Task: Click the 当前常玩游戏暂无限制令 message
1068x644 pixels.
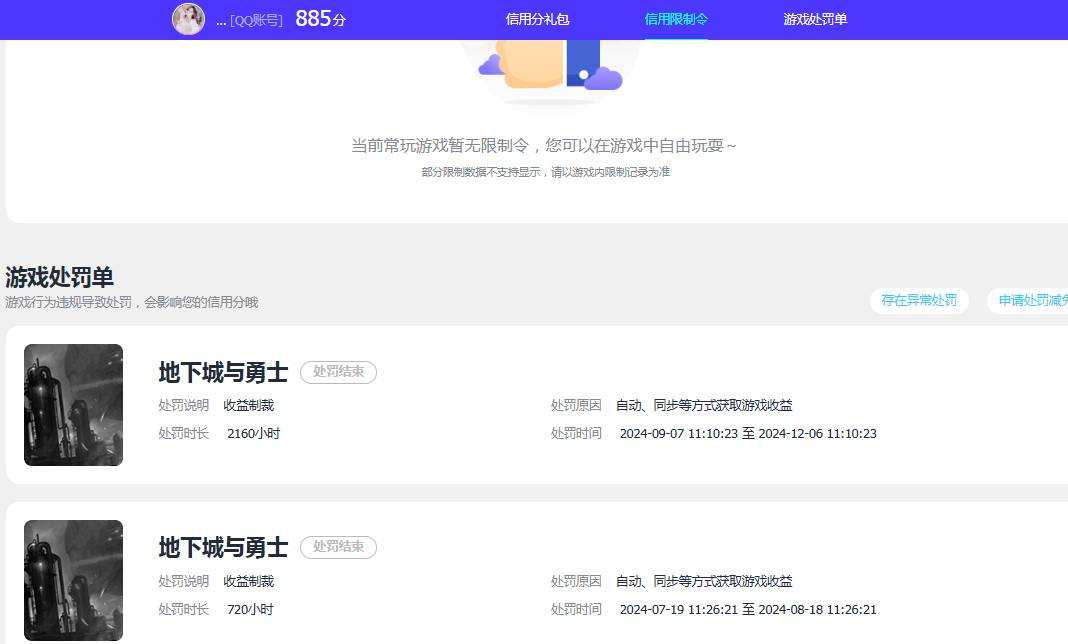Action: point(544,145)
